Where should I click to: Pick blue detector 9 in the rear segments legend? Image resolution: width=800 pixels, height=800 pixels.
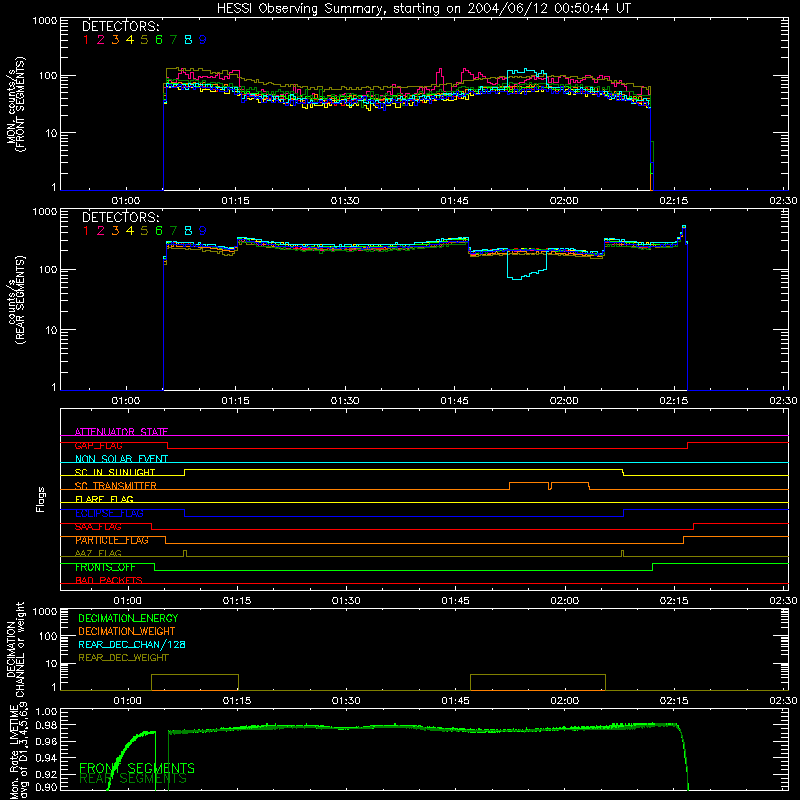[x=203, y=231]
